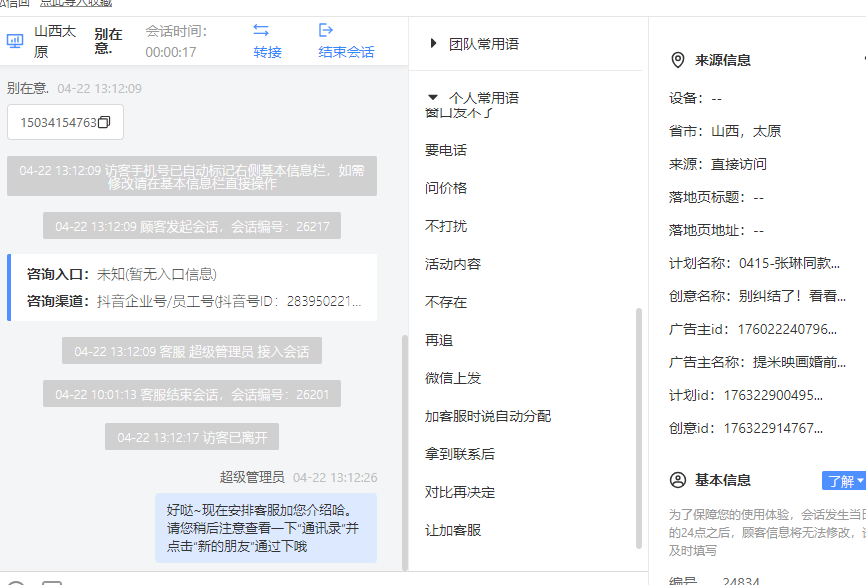Select the 不存在 quick phrase
The width and height of the screenshot is (866, 585).
(x=446, y=302)
